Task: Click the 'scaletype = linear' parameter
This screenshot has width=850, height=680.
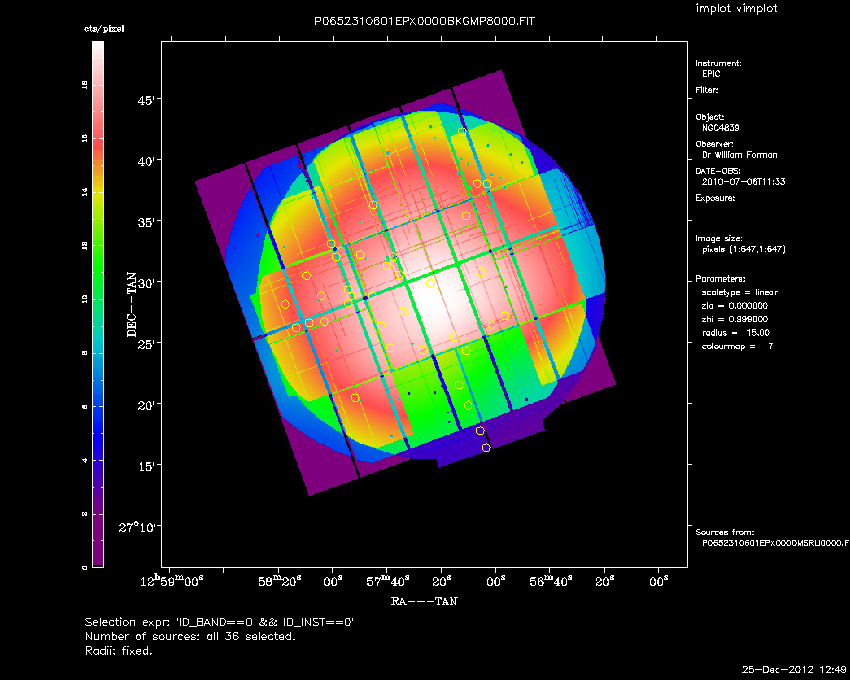Action: coord(739,292)
